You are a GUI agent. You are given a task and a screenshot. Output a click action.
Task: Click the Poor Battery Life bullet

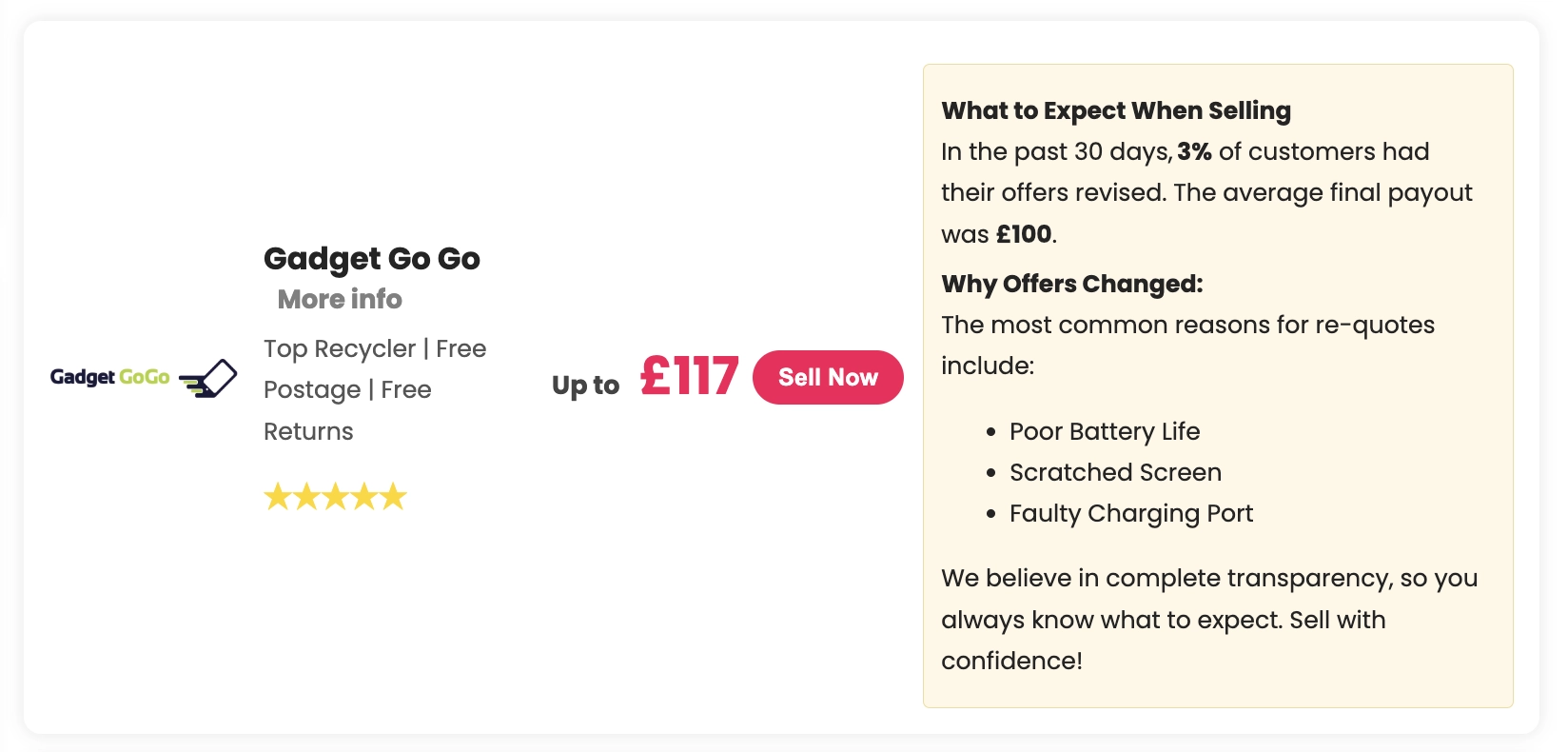(x=1105, y=431)
